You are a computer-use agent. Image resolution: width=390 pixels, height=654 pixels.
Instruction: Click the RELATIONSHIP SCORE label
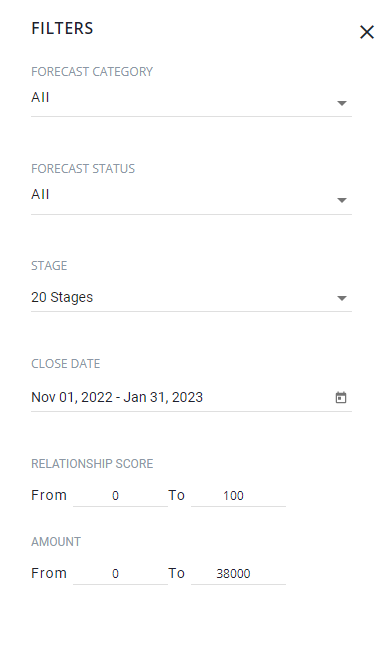pos(92,464)
